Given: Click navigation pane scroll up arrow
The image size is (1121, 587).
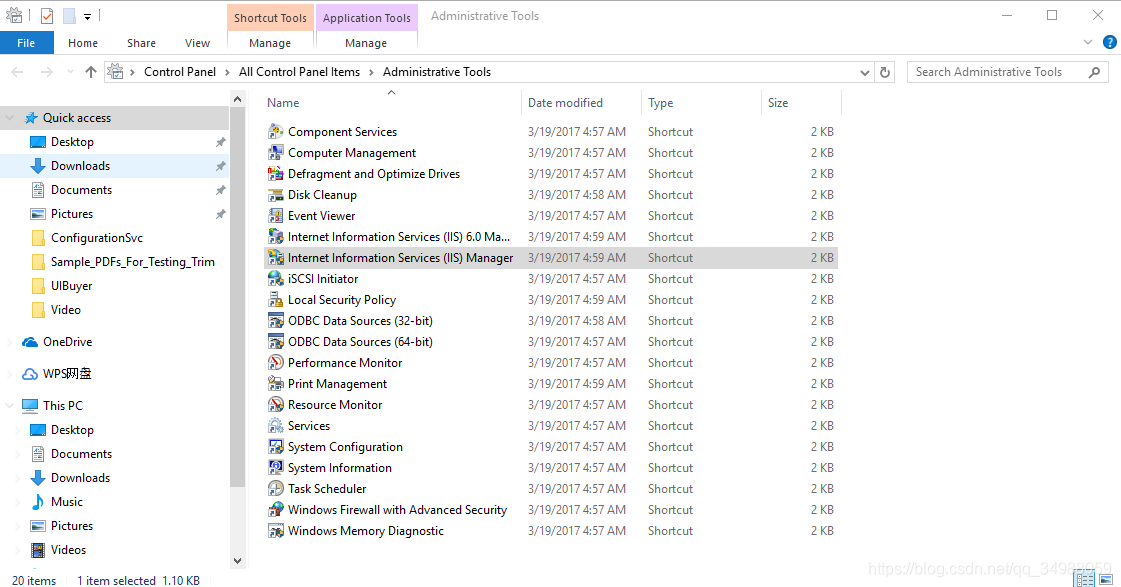Looking at the screenshot, I should pyautogui.click(x=238, y=99).
